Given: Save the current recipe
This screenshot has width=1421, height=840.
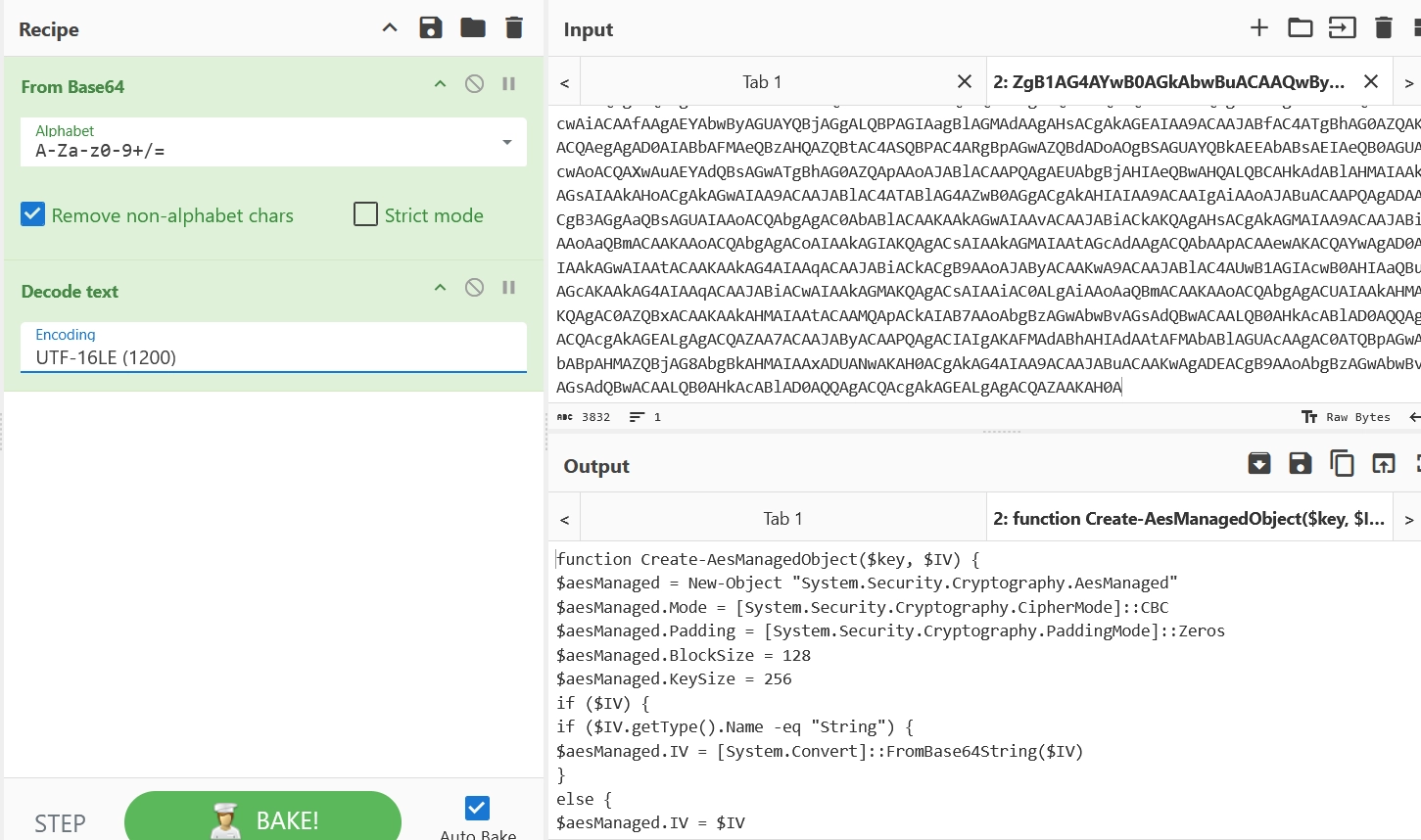Looking at the screenshot, I should point(431,28).
